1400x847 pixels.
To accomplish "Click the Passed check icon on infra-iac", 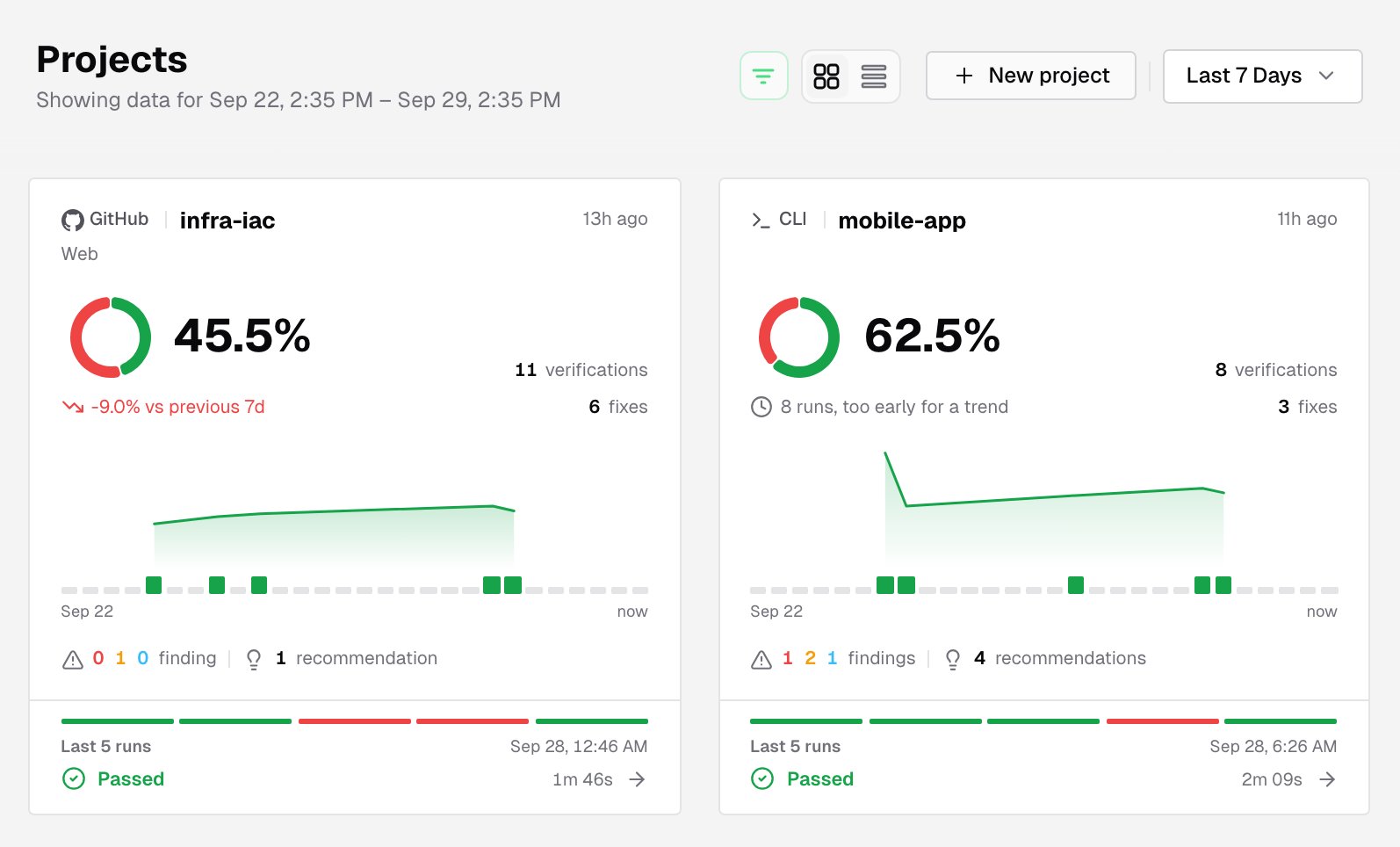I will point(74,778).
